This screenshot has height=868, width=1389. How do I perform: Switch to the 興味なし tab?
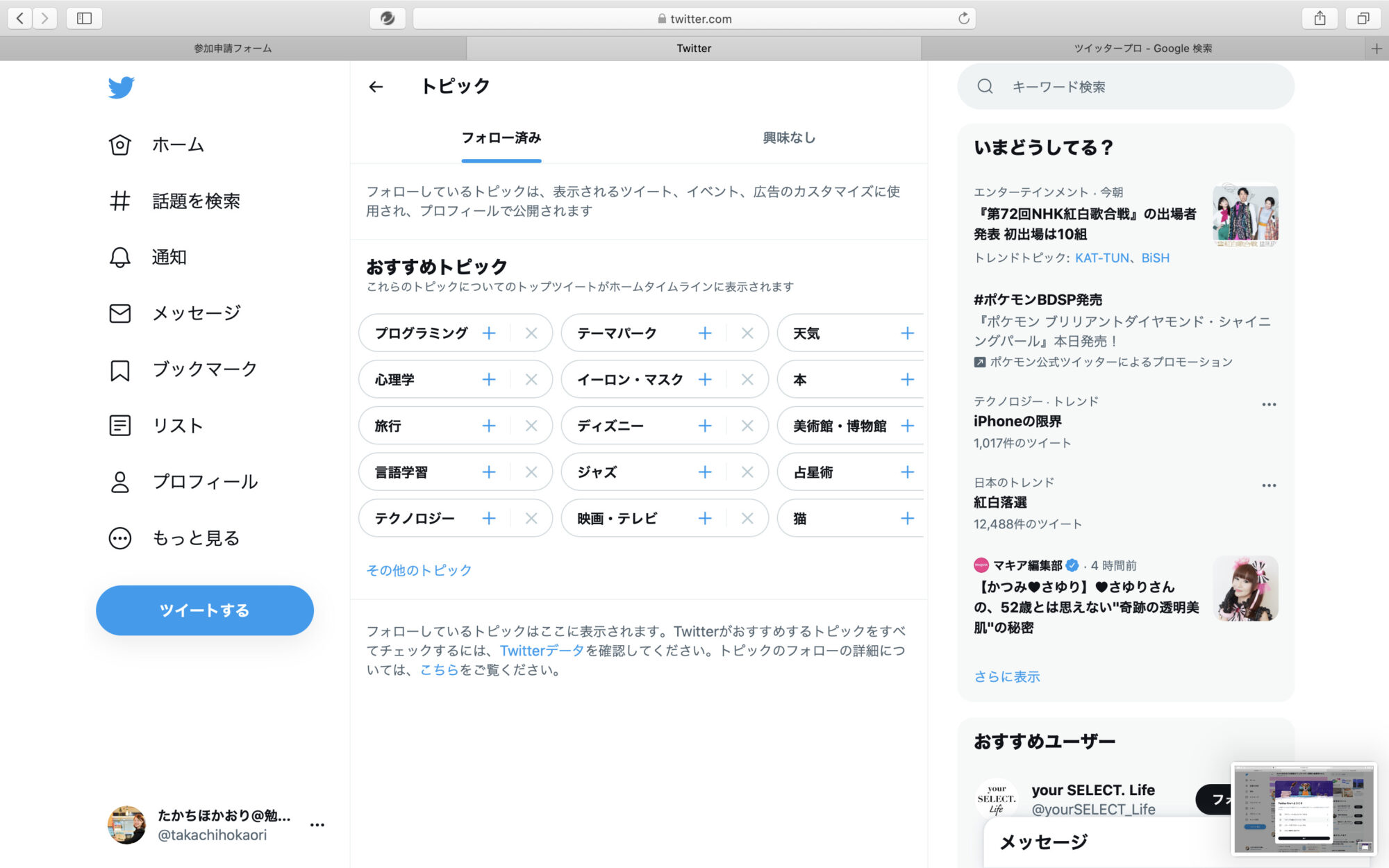pyautogui.click(x=789, y=137)
